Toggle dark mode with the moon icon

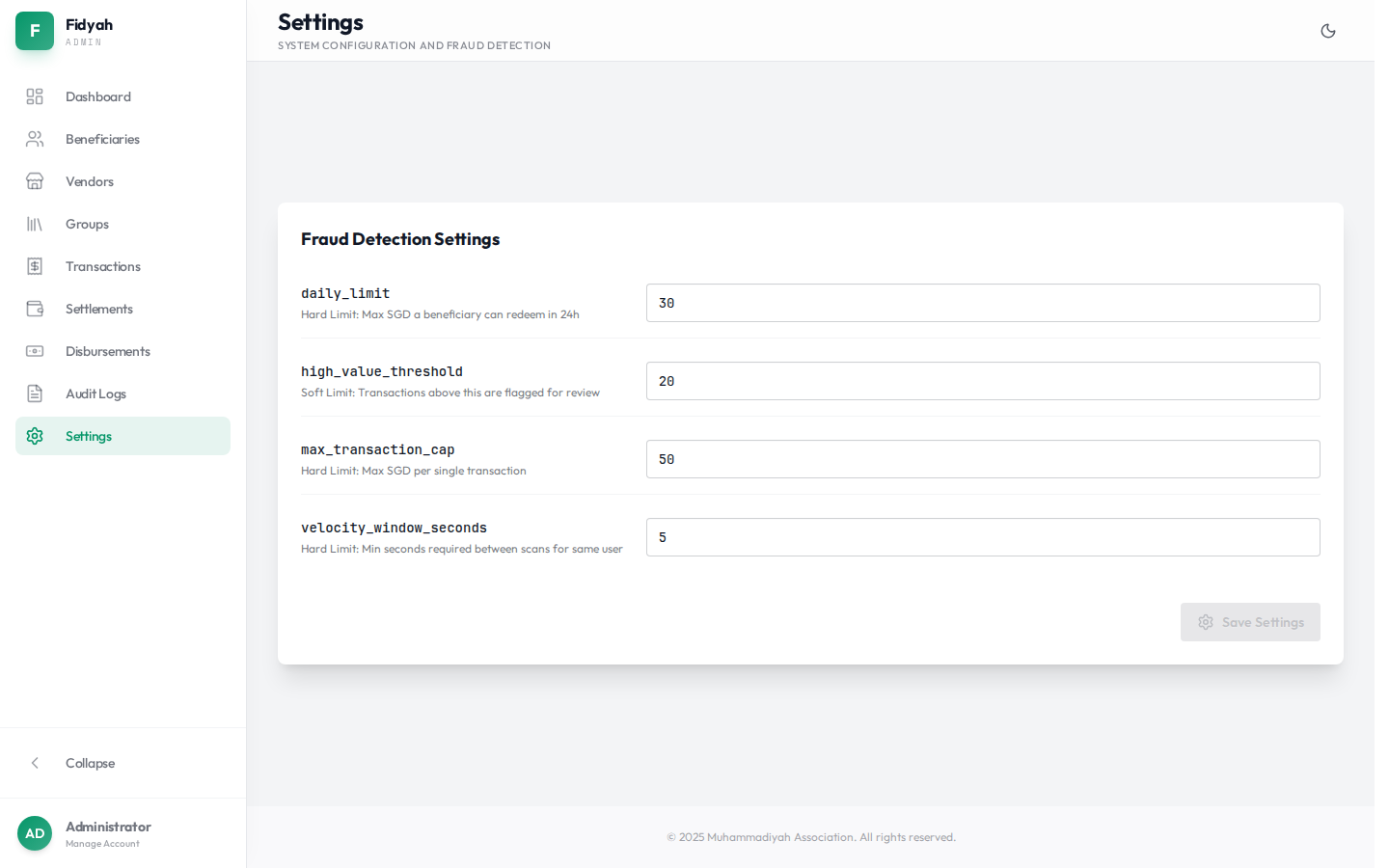tap(1328, 30)
